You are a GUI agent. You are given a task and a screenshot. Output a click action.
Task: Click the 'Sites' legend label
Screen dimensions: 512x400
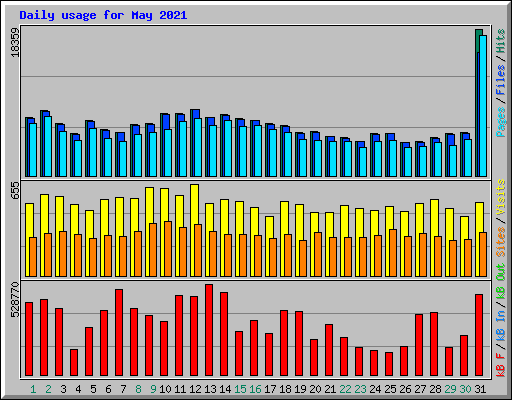click(x=501, y=242)
